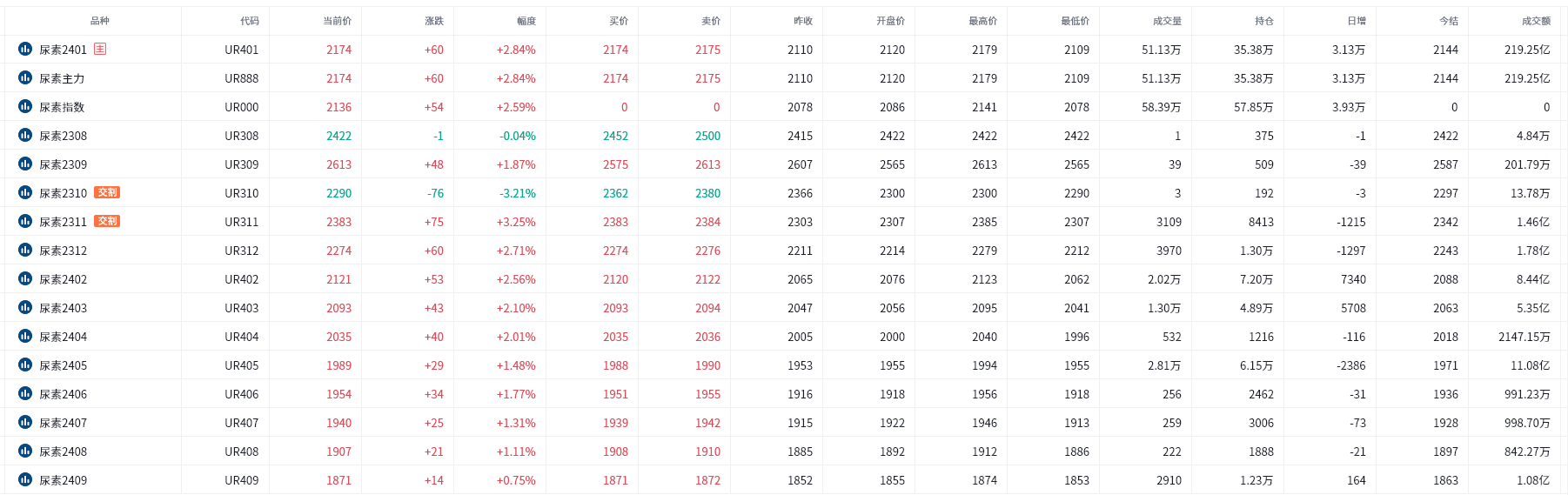This screenshot has height=495, width=1568.
Task: Click the red 主 badge on 尿素2401
Action: tap(100, 49)
